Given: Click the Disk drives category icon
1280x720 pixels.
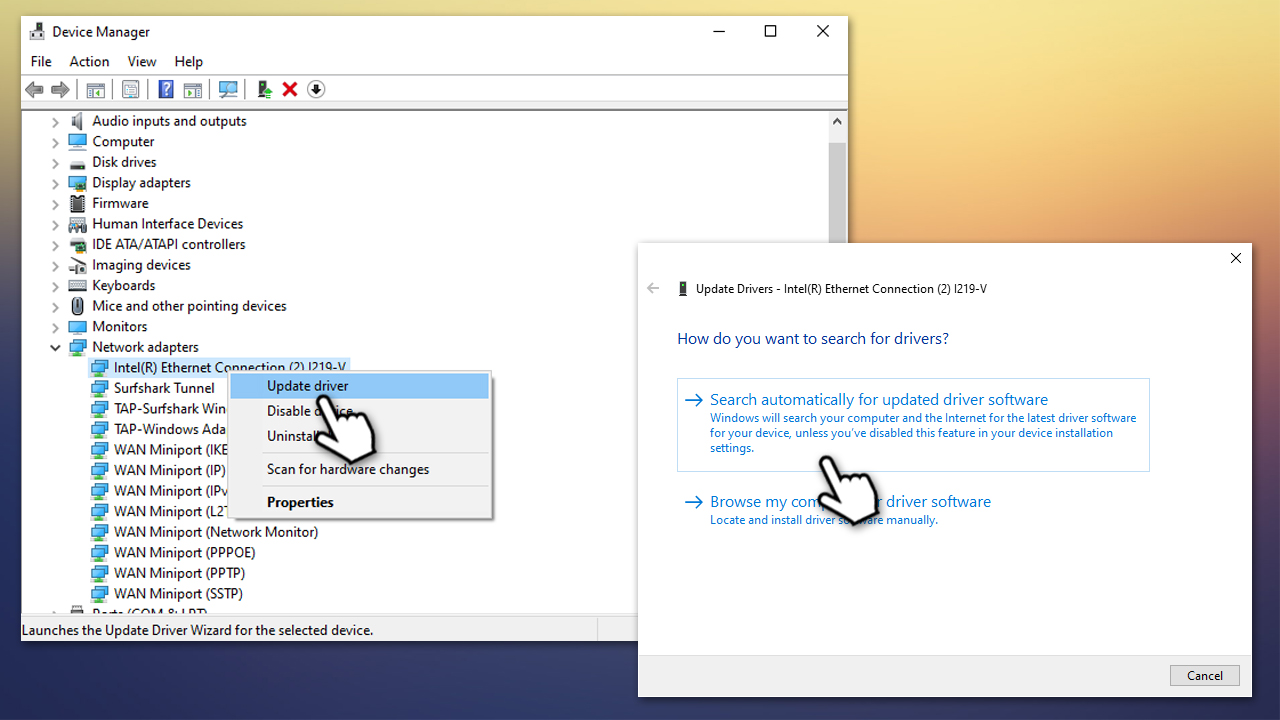Looking at the screenshot, I should pos(77,162).
